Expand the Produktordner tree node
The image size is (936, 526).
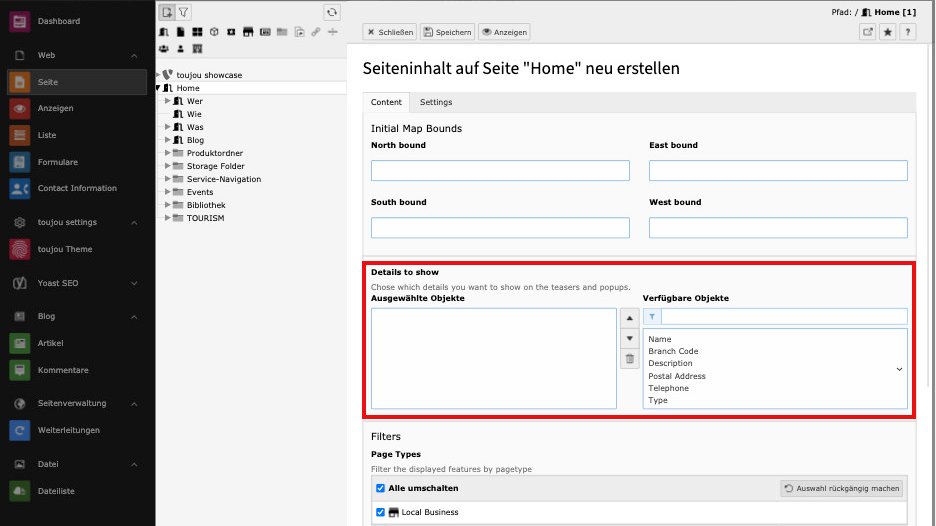tap(168, 153)
